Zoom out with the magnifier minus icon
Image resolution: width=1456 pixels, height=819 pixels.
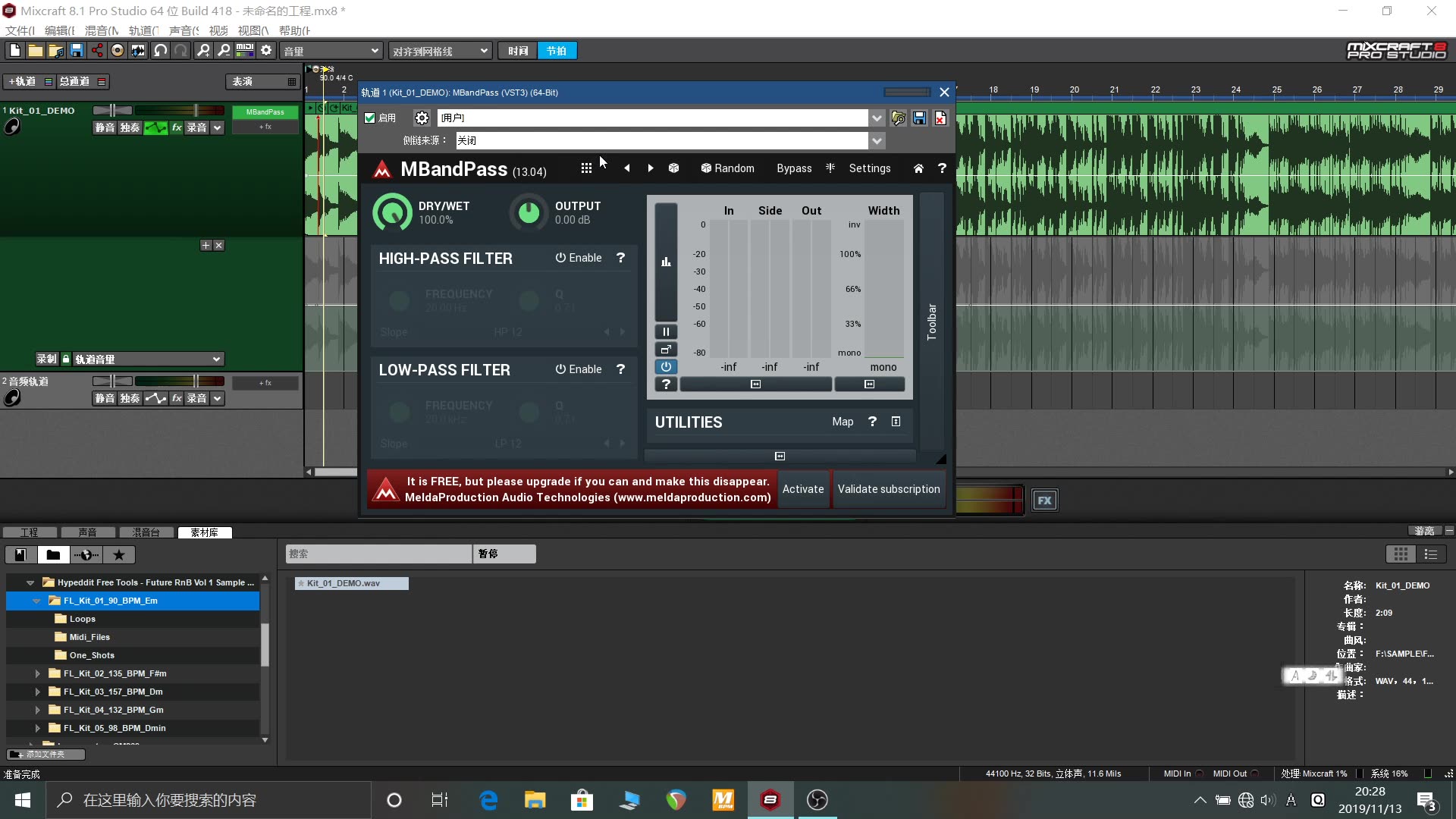click(x=224, y=51)
